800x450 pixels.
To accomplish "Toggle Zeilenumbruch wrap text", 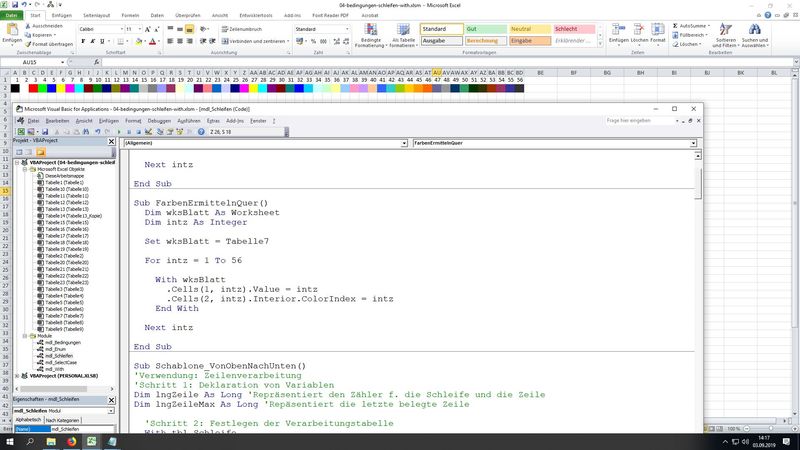I will point(242,29).
